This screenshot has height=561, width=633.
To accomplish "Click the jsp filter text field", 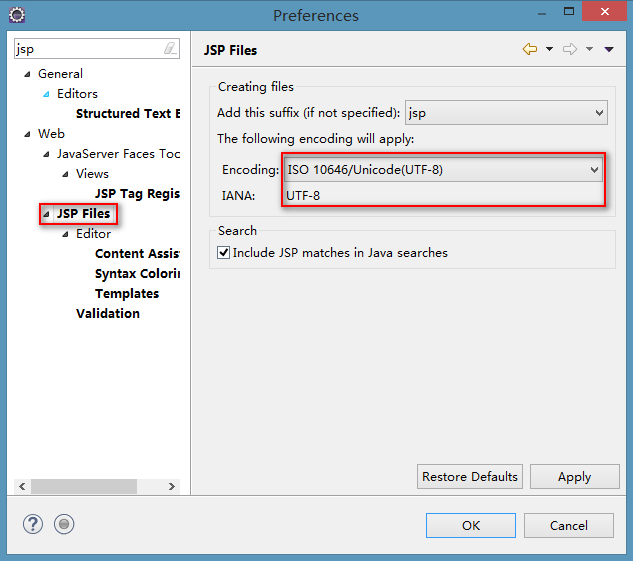I will (88, 48).
